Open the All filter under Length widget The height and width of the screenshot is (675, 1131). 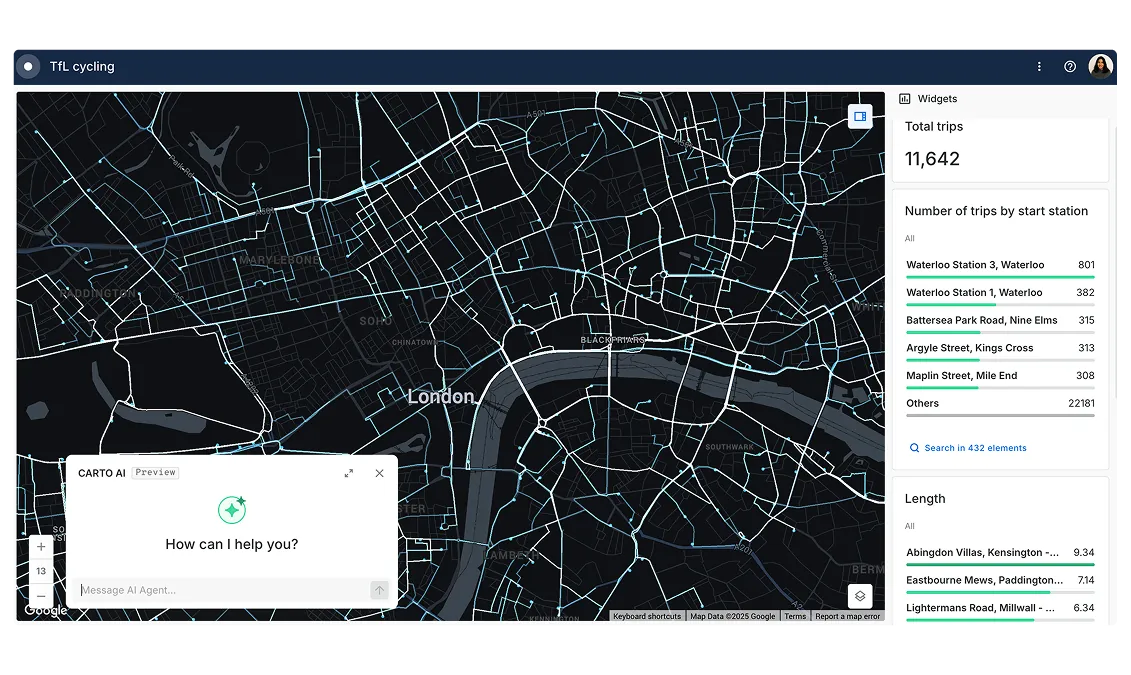click(x=909, y=525)
